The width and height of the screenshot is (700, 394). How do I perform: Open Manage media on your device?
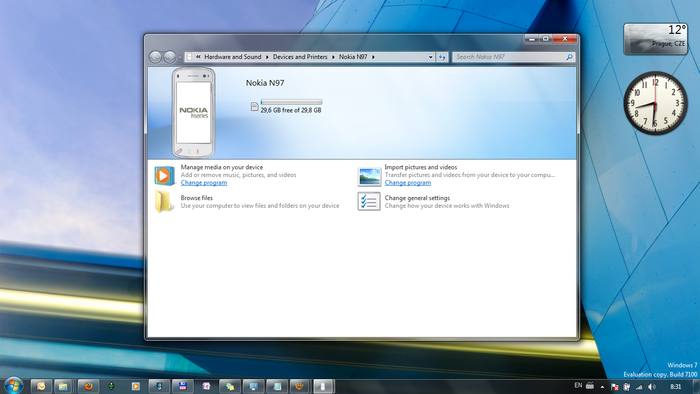(221, 167)
